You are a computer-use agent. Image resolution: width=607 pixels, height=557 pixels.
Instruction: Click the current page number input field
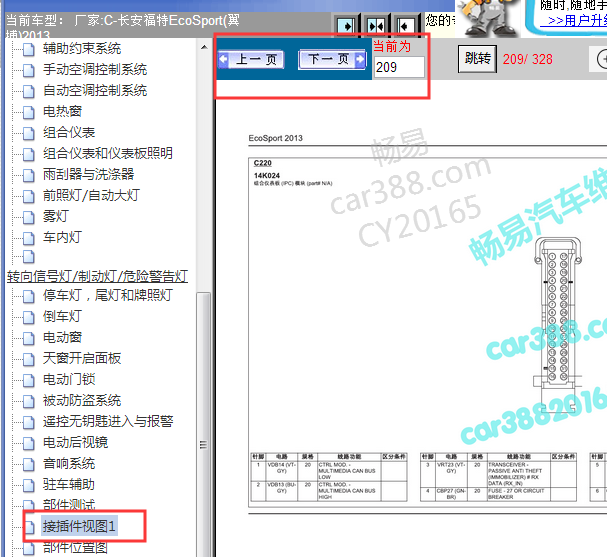tap(399, 67)
